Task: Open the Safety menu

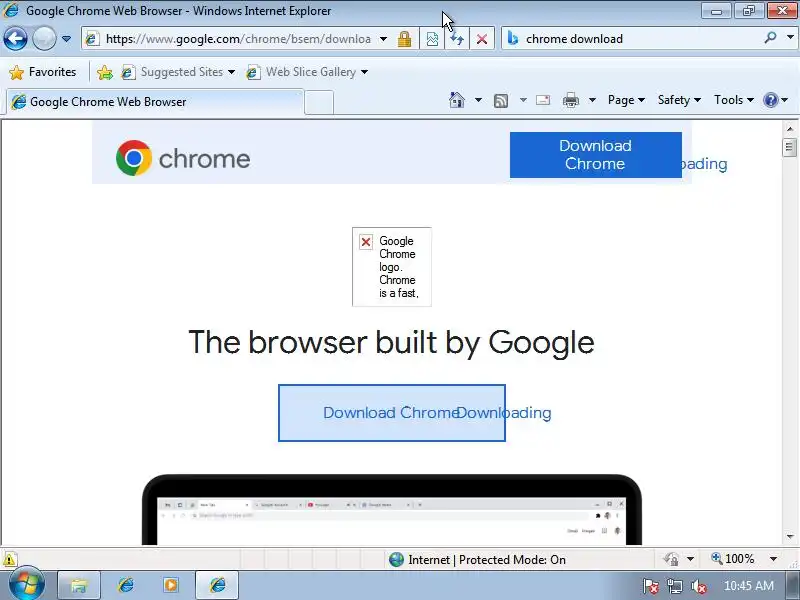Action: (x=679, y=100)
